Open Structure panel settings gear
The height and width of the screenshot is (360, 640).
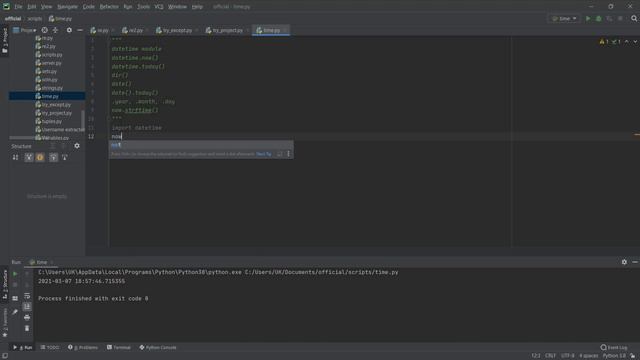coord(77,146)
